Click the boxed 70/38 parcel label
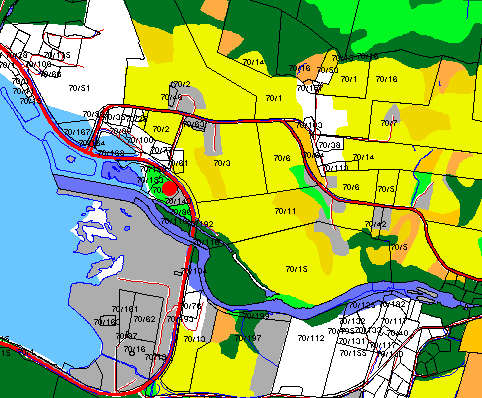This screenshot has width=482, height=398. click(x=329, y=145)
